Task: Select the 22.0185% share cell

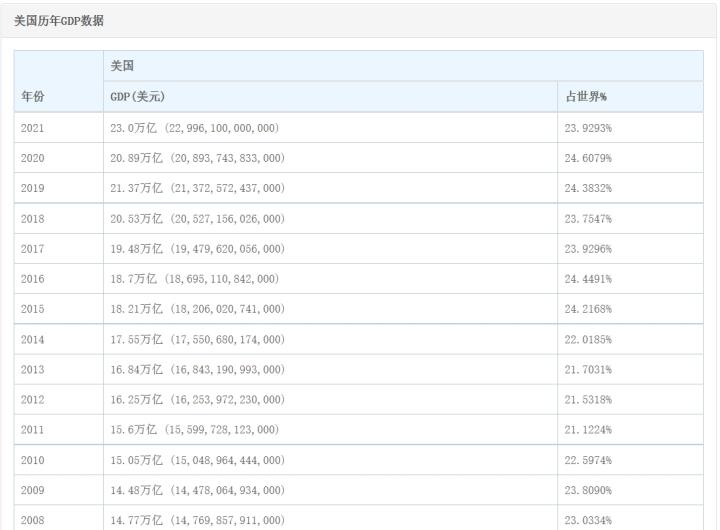Action: pos(588,340)
